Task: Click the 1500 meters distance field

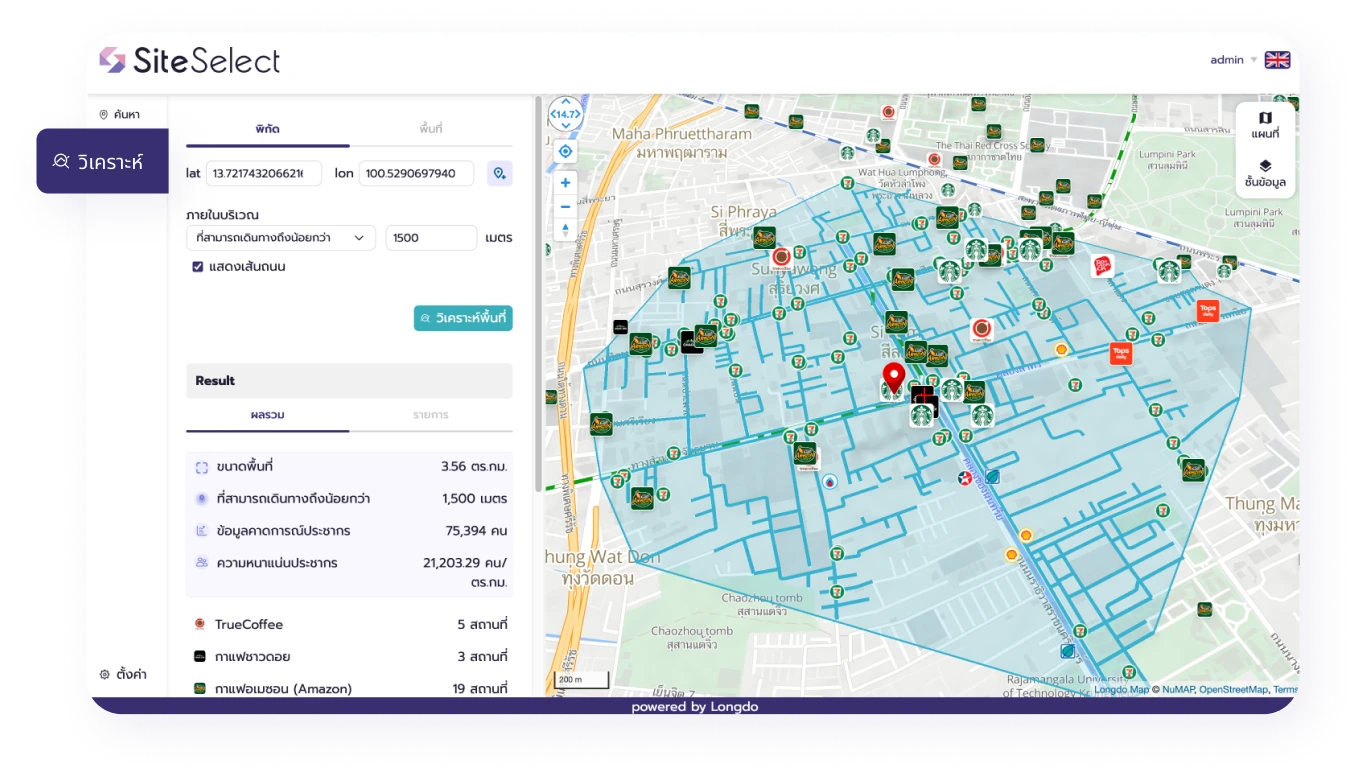Action: coord(431,238)
